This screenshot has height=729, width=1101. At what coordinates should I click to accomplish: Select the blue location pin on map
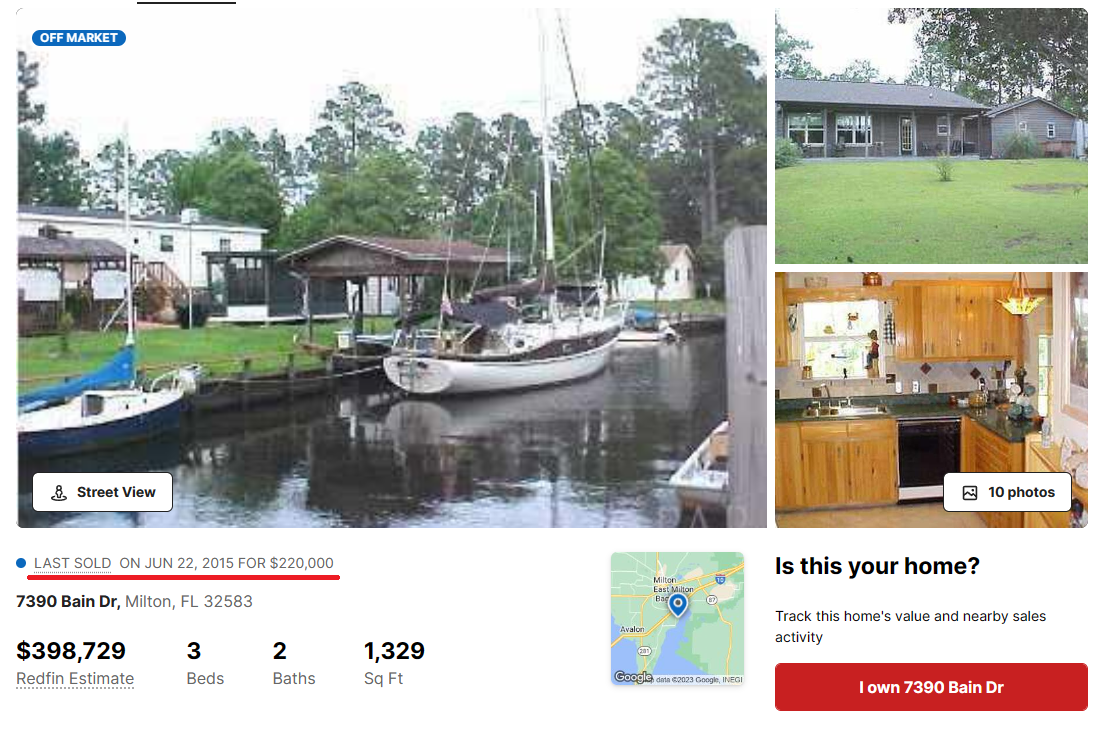click(678, 605)
